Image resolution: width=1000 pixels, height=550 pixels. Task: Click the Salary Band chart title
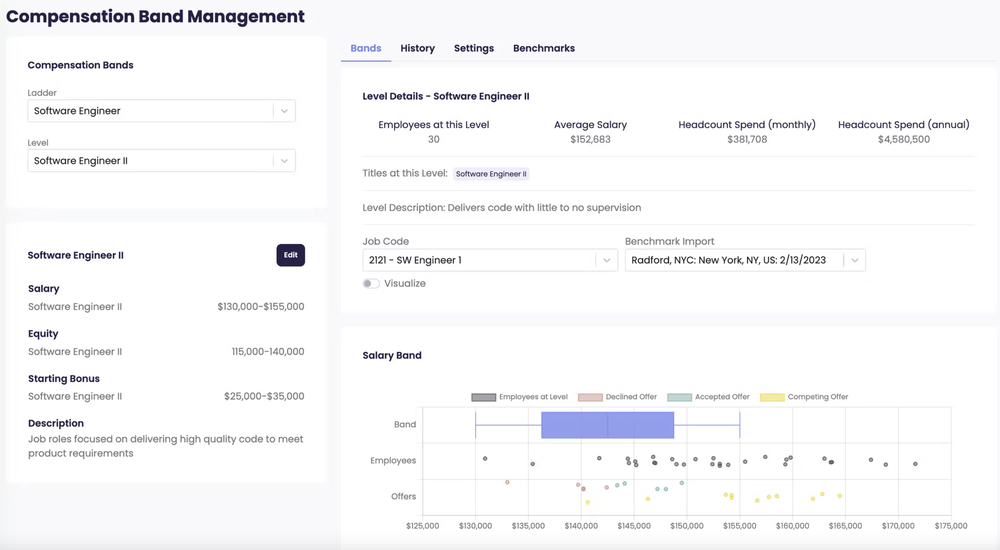(x=392, y=355)
